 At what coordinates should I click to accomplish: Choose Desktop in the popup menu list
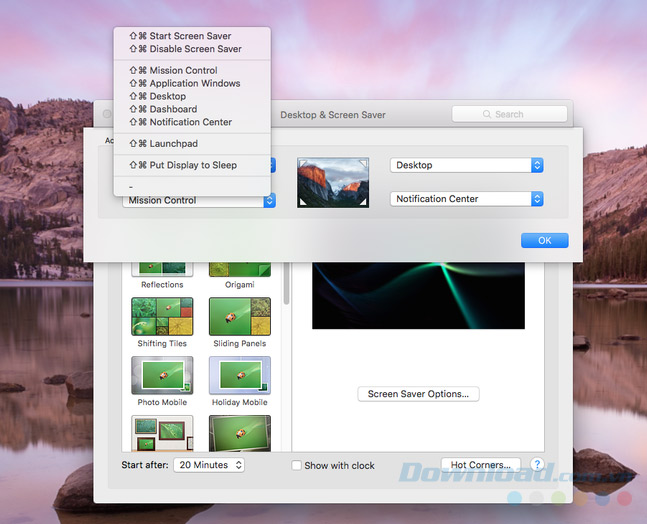click(x=192, y=96)
